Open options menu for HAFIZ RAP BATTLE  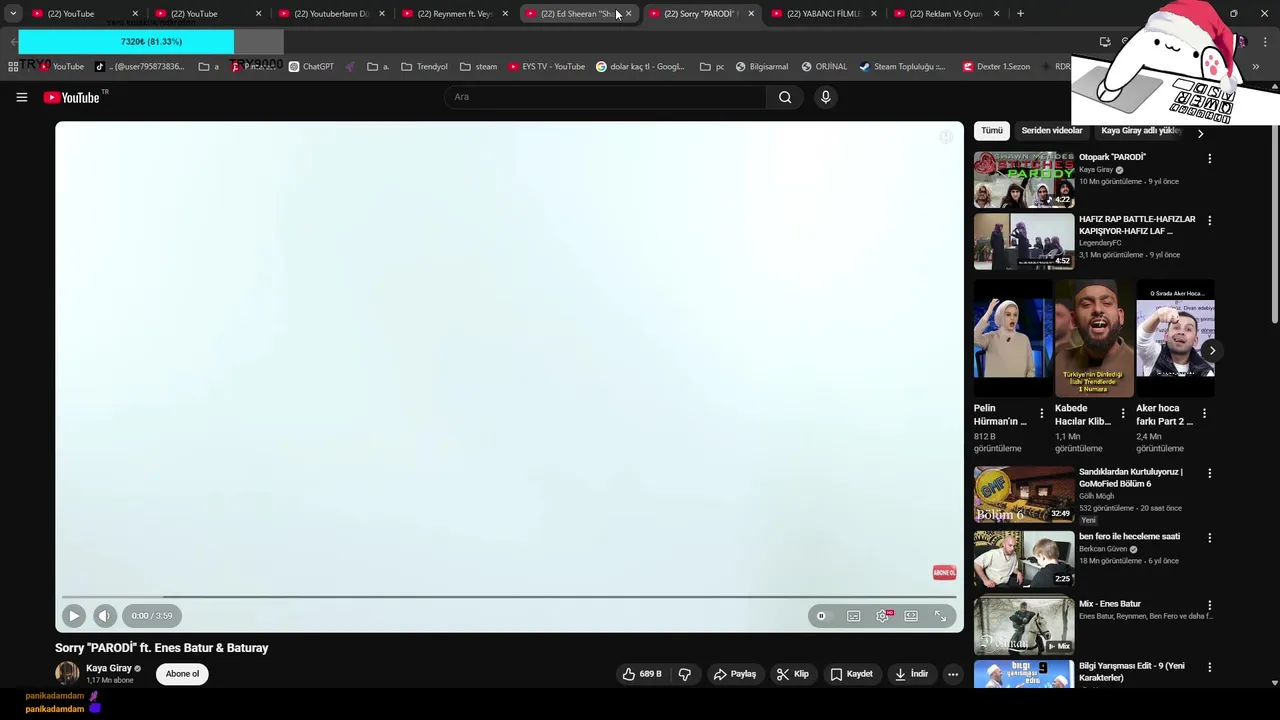tap(1209, 220)
